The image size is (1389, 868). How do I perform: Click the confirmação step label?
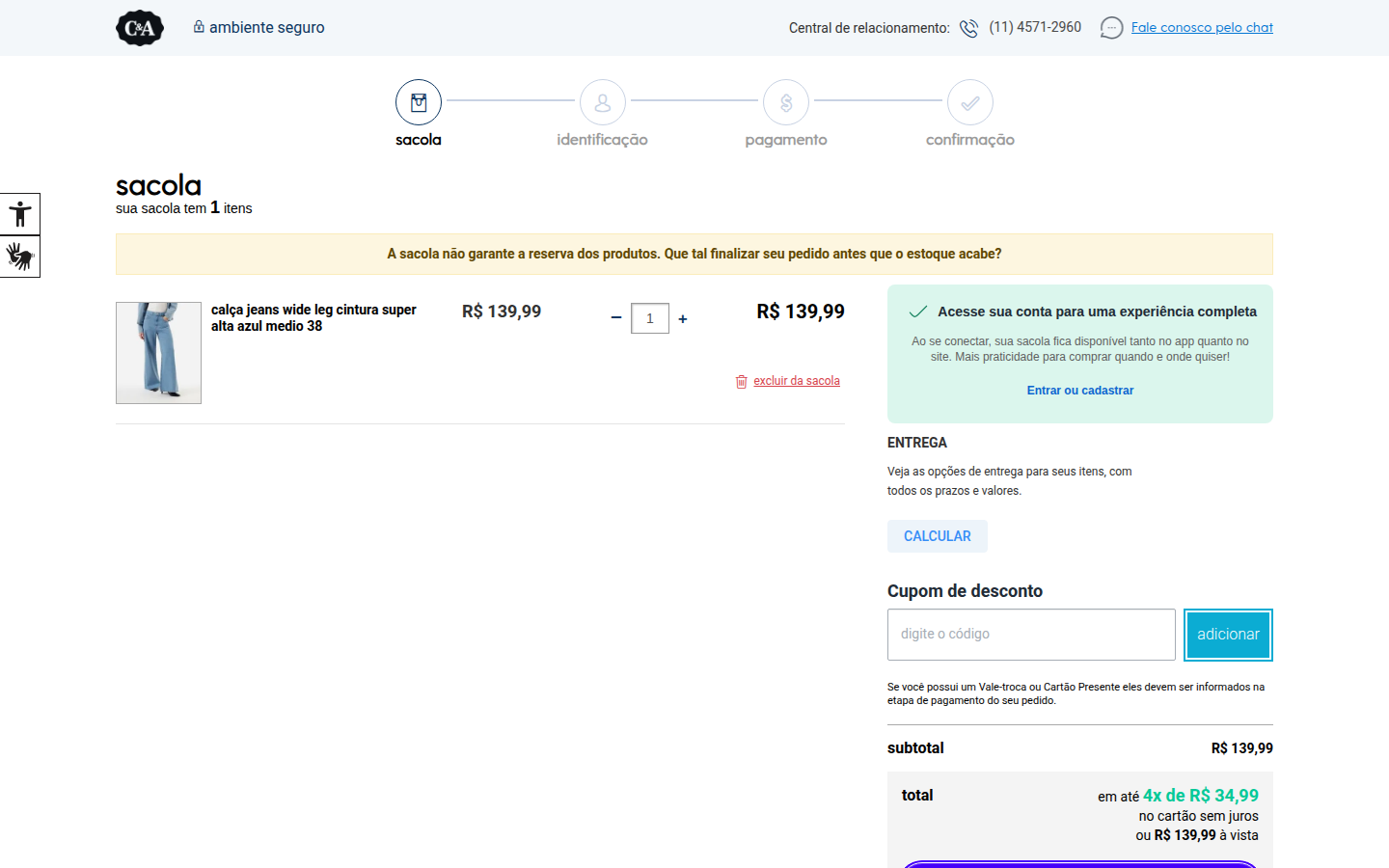pyautogui.click(x=970, y=140)
